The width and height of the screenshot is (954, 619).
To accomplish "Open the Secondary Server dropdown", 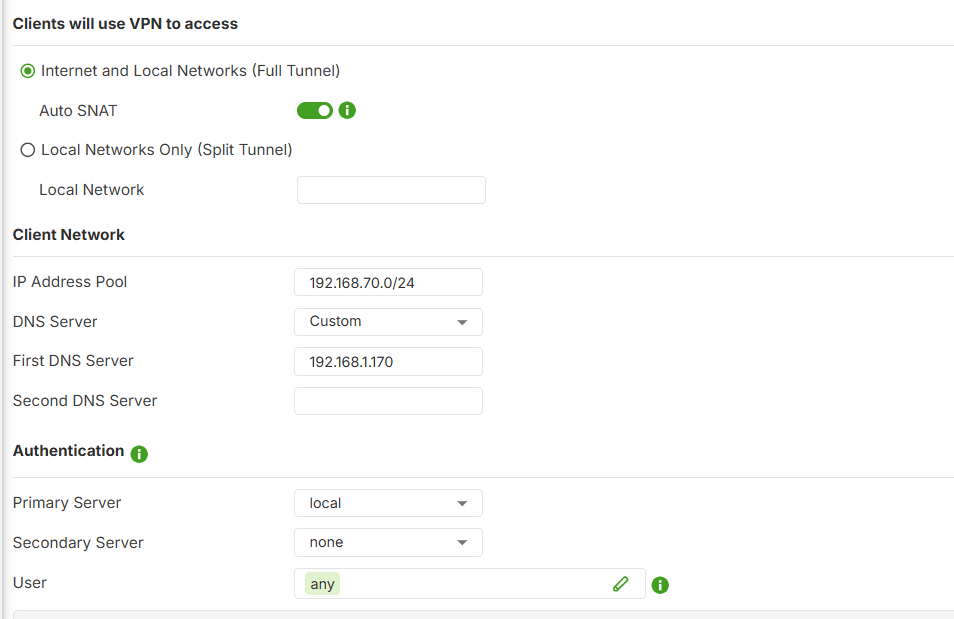I will click(388, 542).
